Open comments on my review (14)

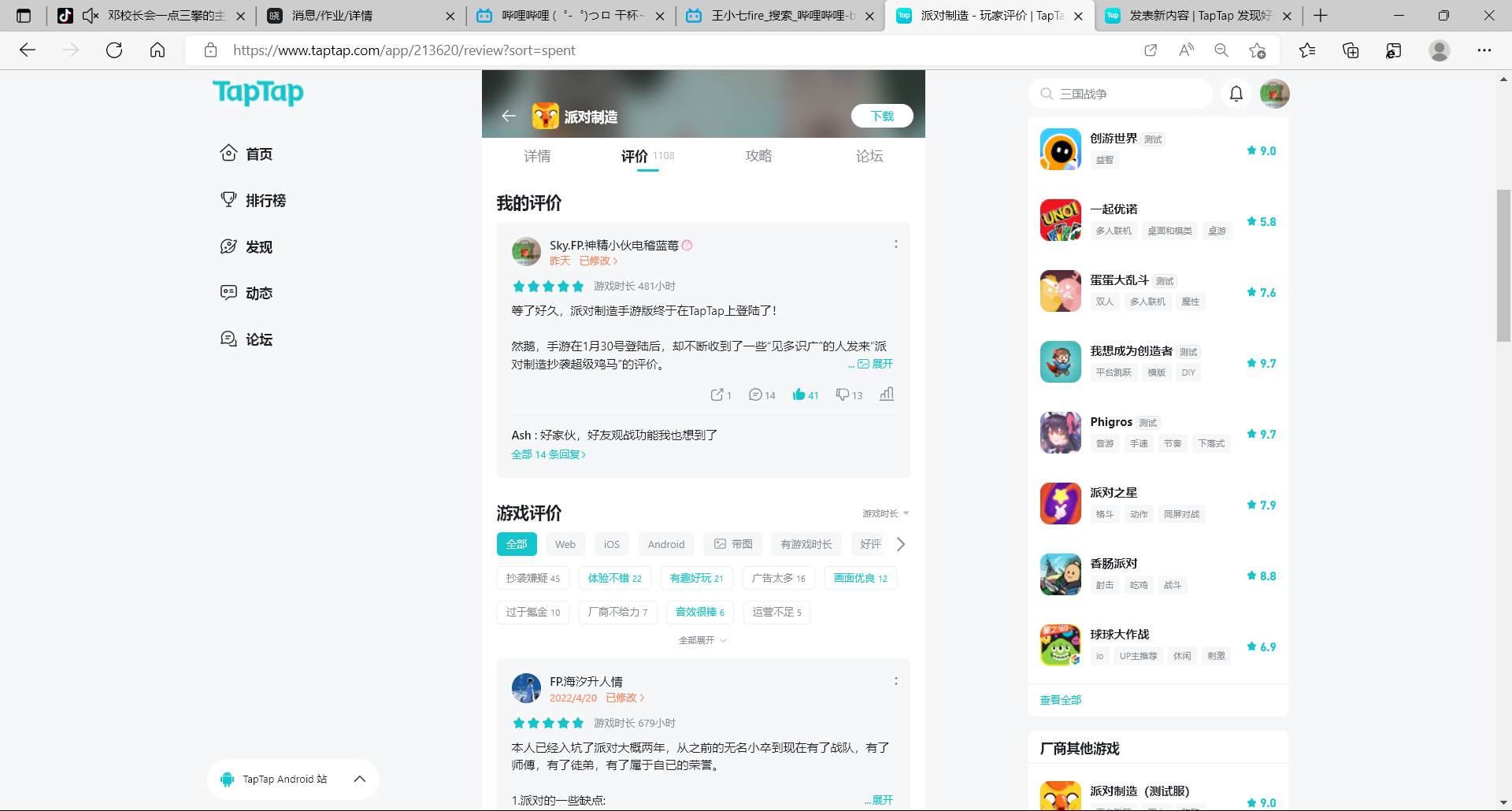762,394
